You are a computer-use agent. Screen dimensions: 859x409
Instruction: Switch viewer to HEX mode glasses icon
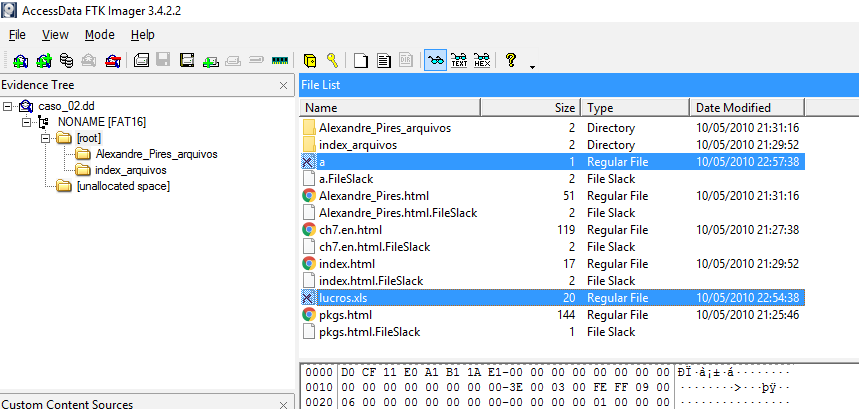[x=482, y=60]
